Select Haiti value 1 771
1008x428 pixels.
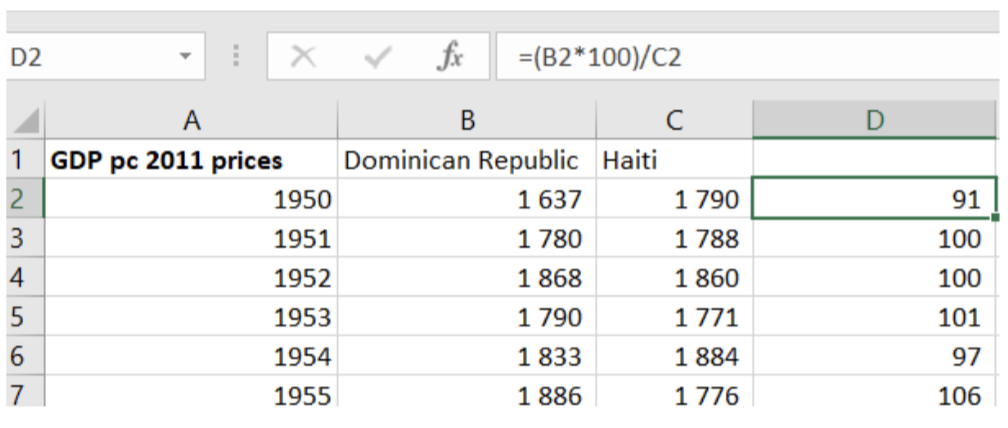674,317
